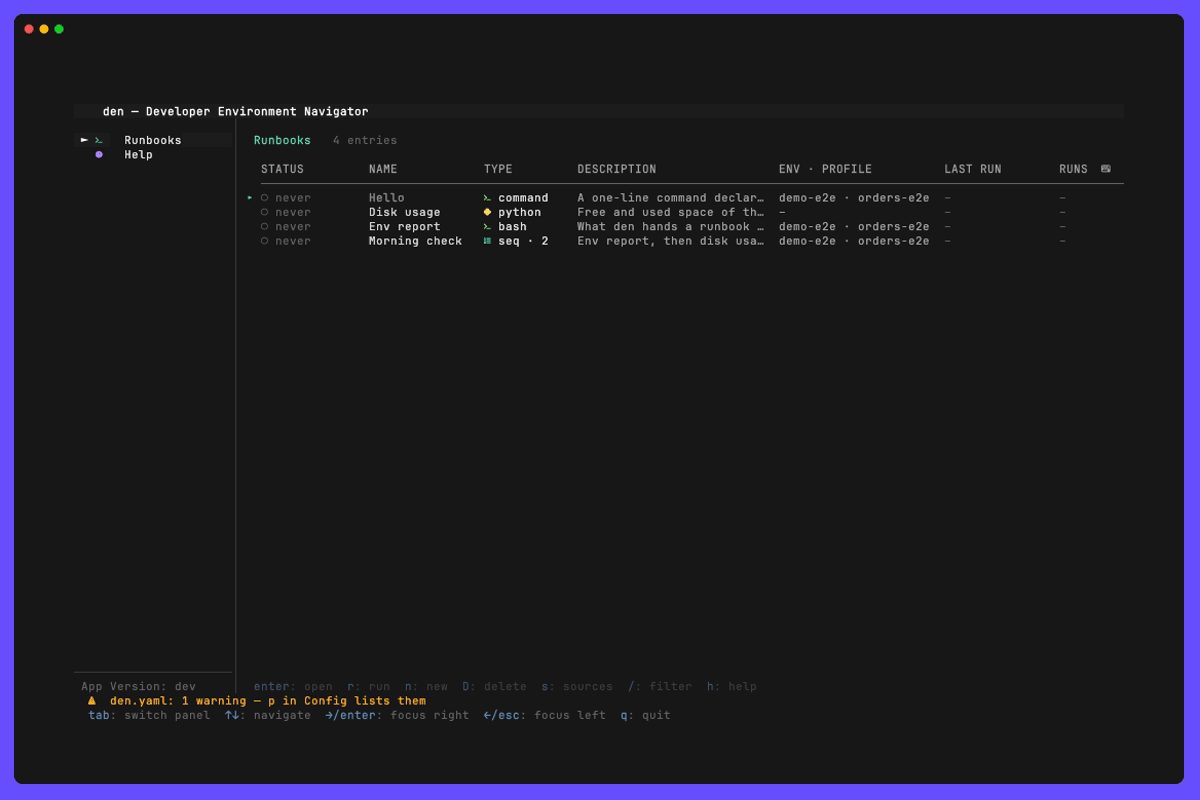Click the 'h: help' key hint
Viewport: 1200px width, 800px height.
732,687
